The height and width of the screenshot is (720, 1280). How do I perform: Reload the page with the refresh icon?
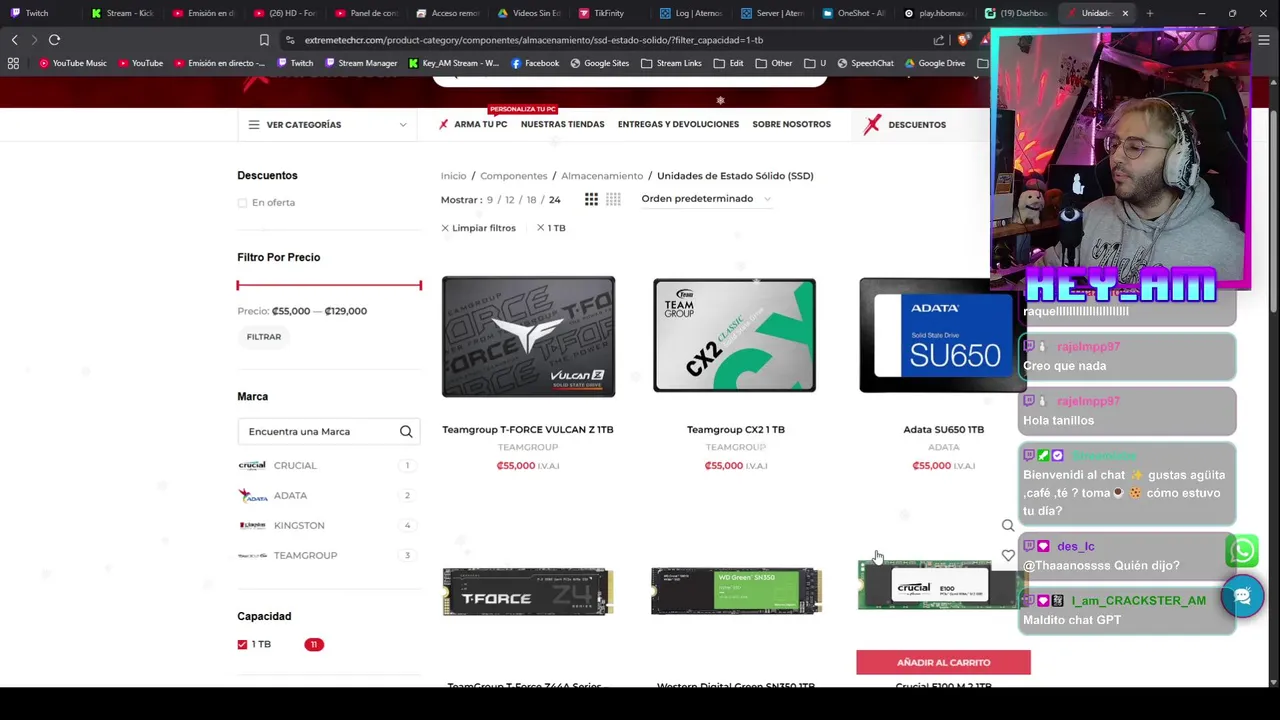coord(54,40)
